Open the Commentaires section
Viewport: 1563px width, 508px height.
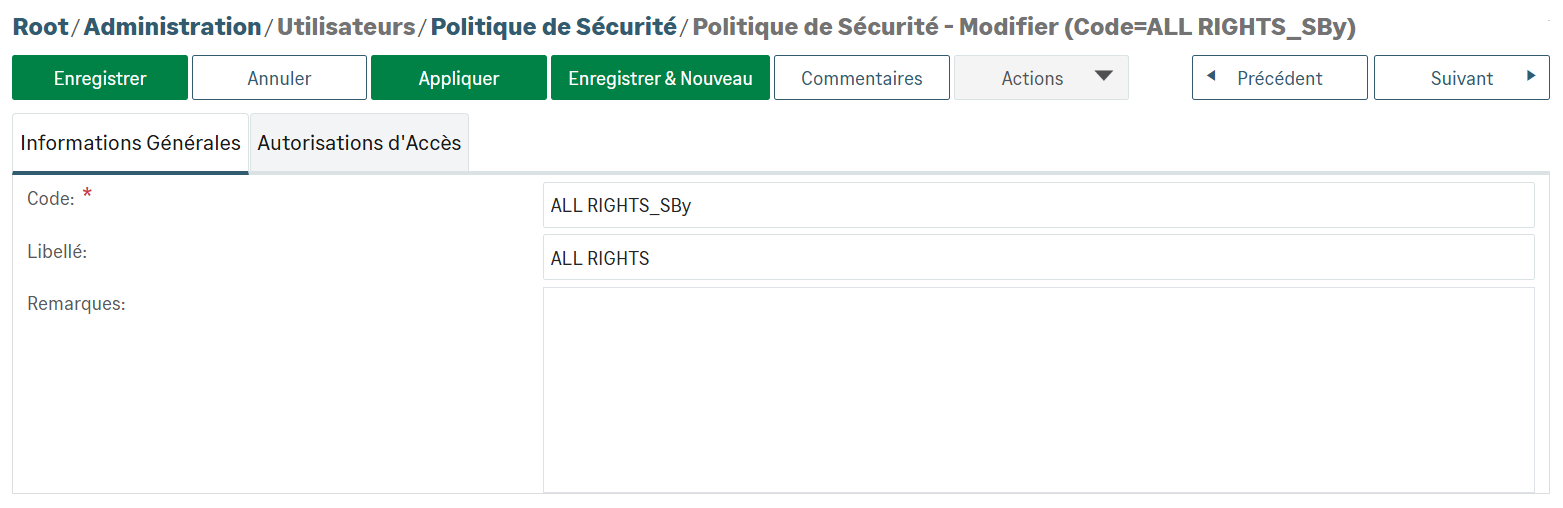pos(861,78)
